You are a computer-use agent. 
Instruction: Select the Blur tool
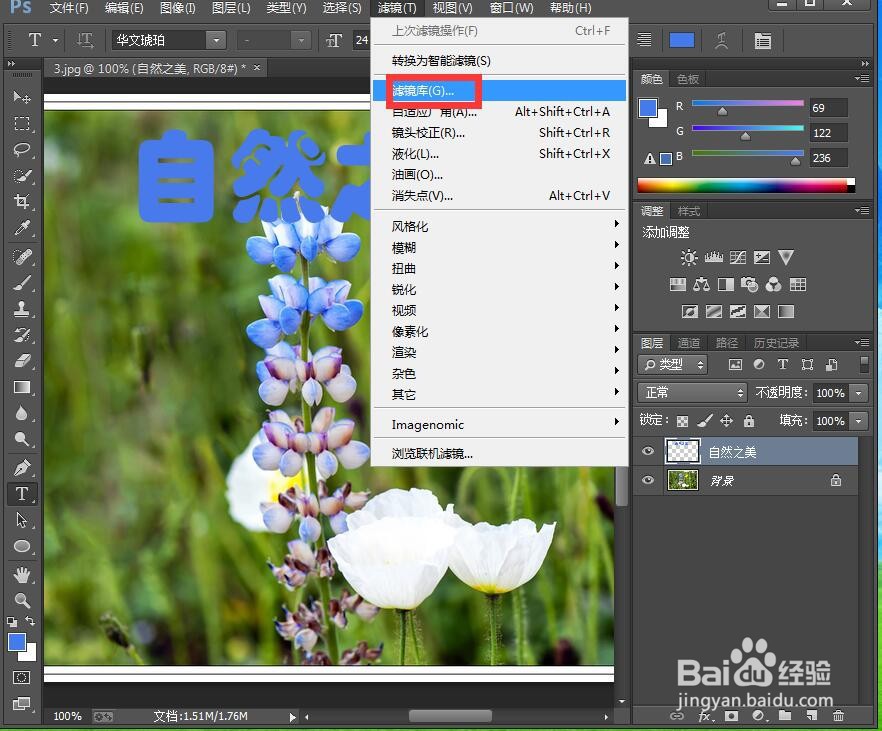[x=21, y=413]
